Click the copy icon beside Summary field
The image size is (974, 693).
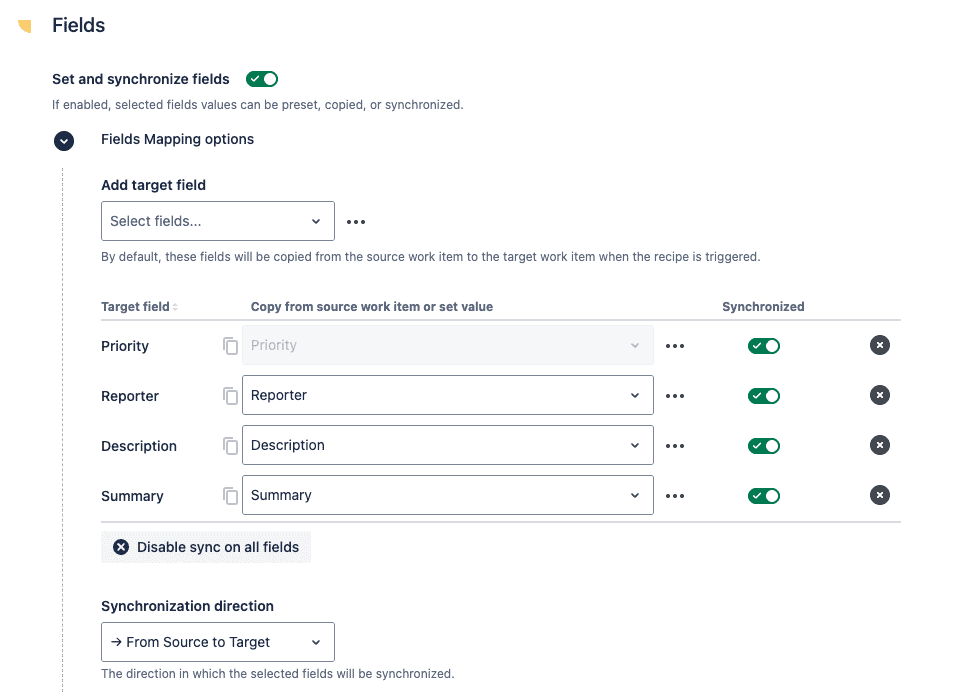(x=231, y=496)
